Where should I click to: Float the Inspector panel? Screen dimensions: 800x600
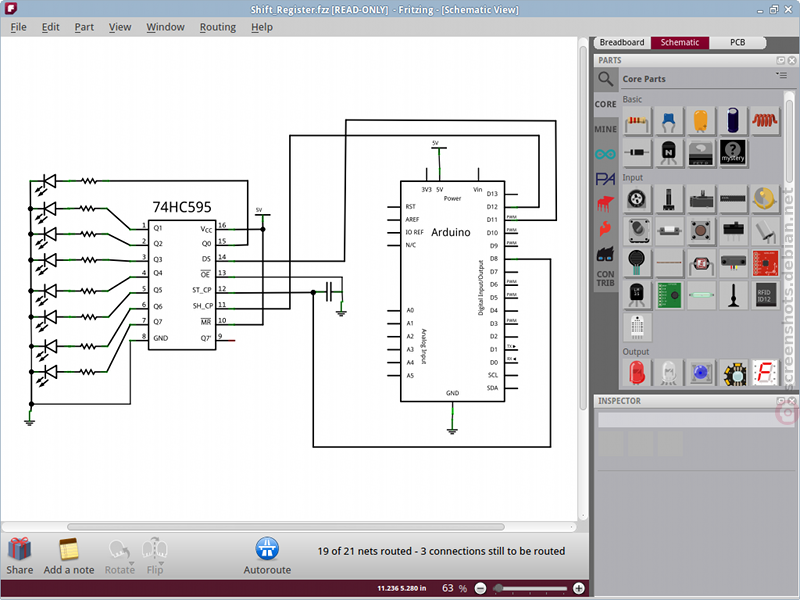tap(781, 401)
